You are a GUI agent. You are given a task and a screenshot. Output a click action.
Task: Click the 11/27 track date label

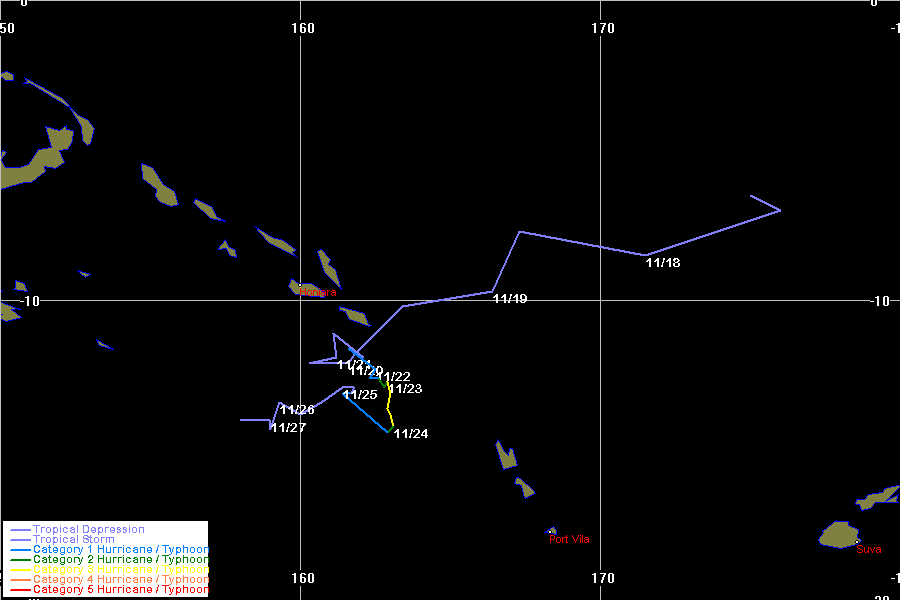(288, 428)
